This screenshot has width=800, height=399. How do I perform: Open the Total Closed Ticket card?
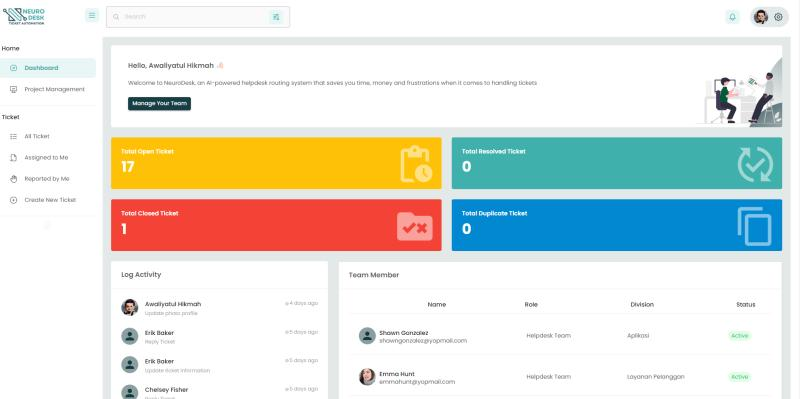pos(276,225)
